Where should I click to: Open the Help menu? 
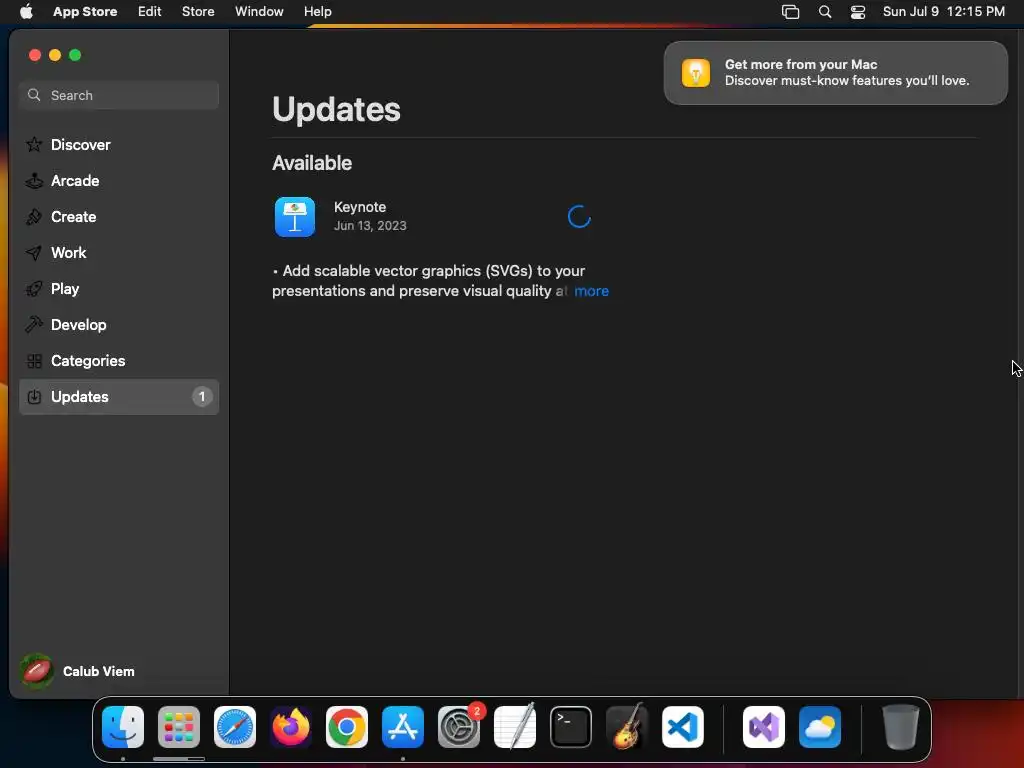coord(317,11)
